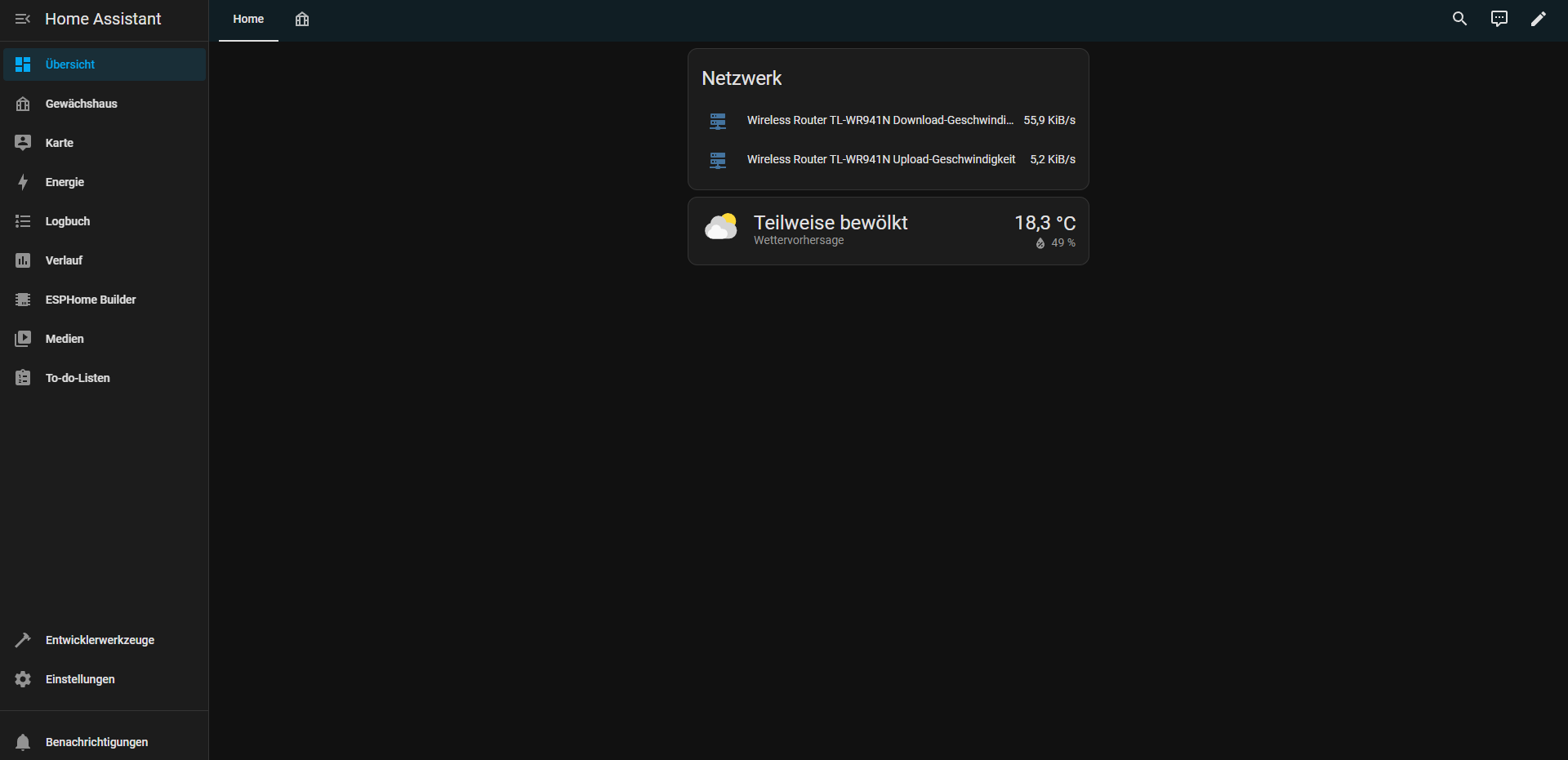Open Einstellungen settings
Screen dimensions: 1568x760
pos(80,679)
